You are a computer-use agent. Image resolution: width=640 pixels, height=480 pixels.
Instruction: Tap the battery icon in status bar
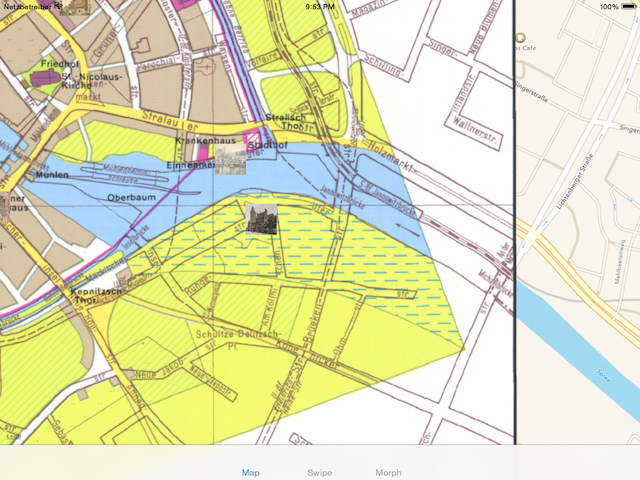[x=628, y=7]
